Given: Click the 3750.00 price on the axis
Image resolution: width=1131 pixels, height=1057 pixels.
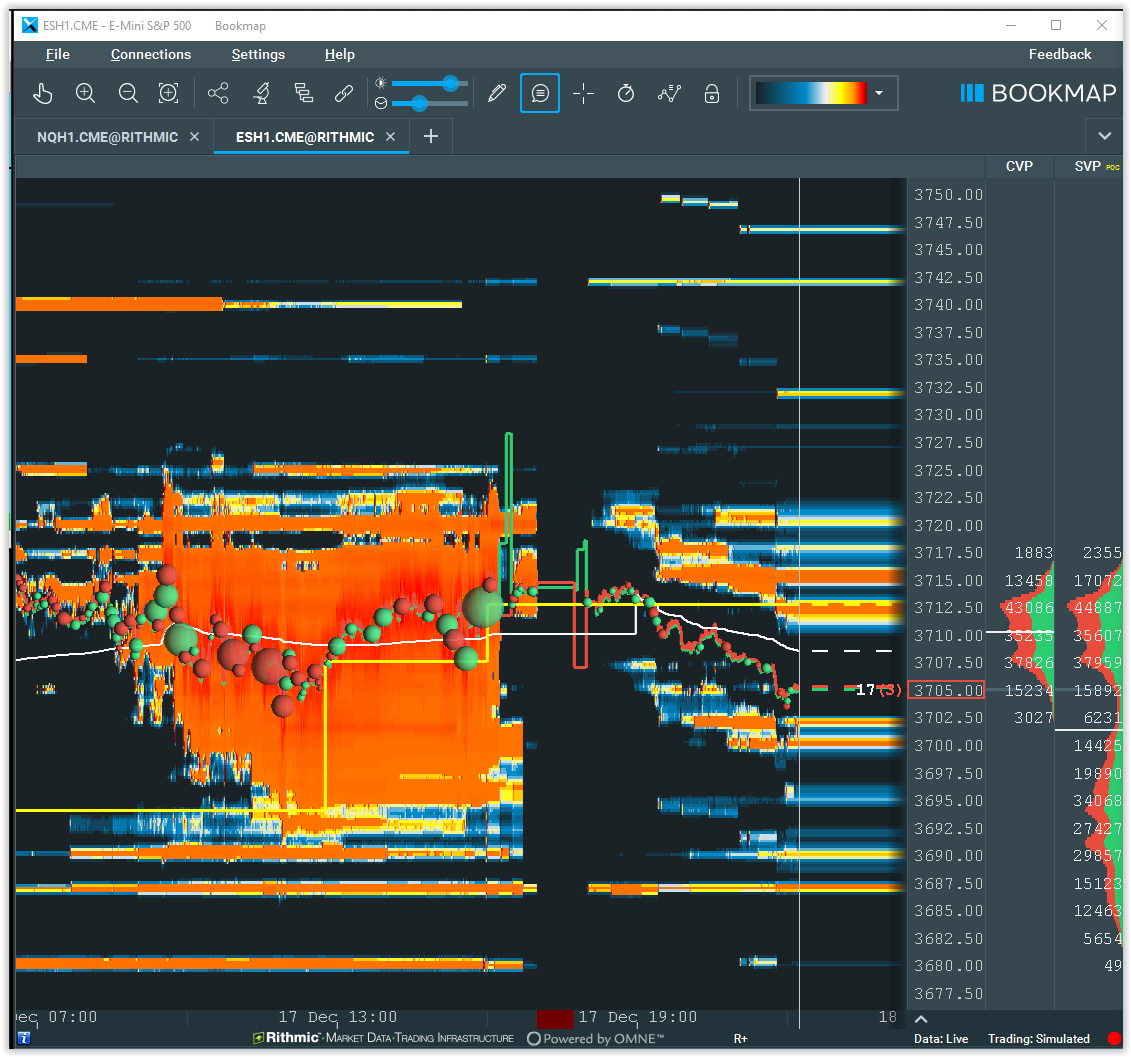Looking at the screenshot, I should [949, 195].
